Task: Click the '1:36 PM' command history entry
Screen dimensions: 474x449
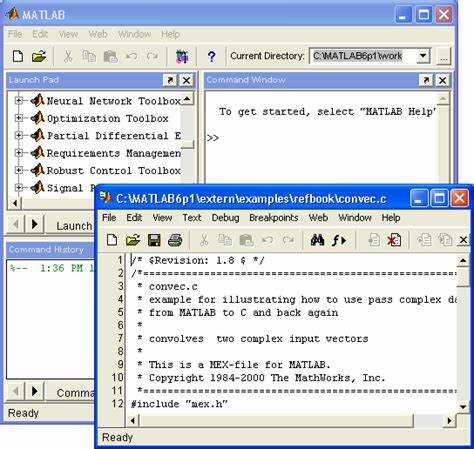Action: click(x=52, y=268)
